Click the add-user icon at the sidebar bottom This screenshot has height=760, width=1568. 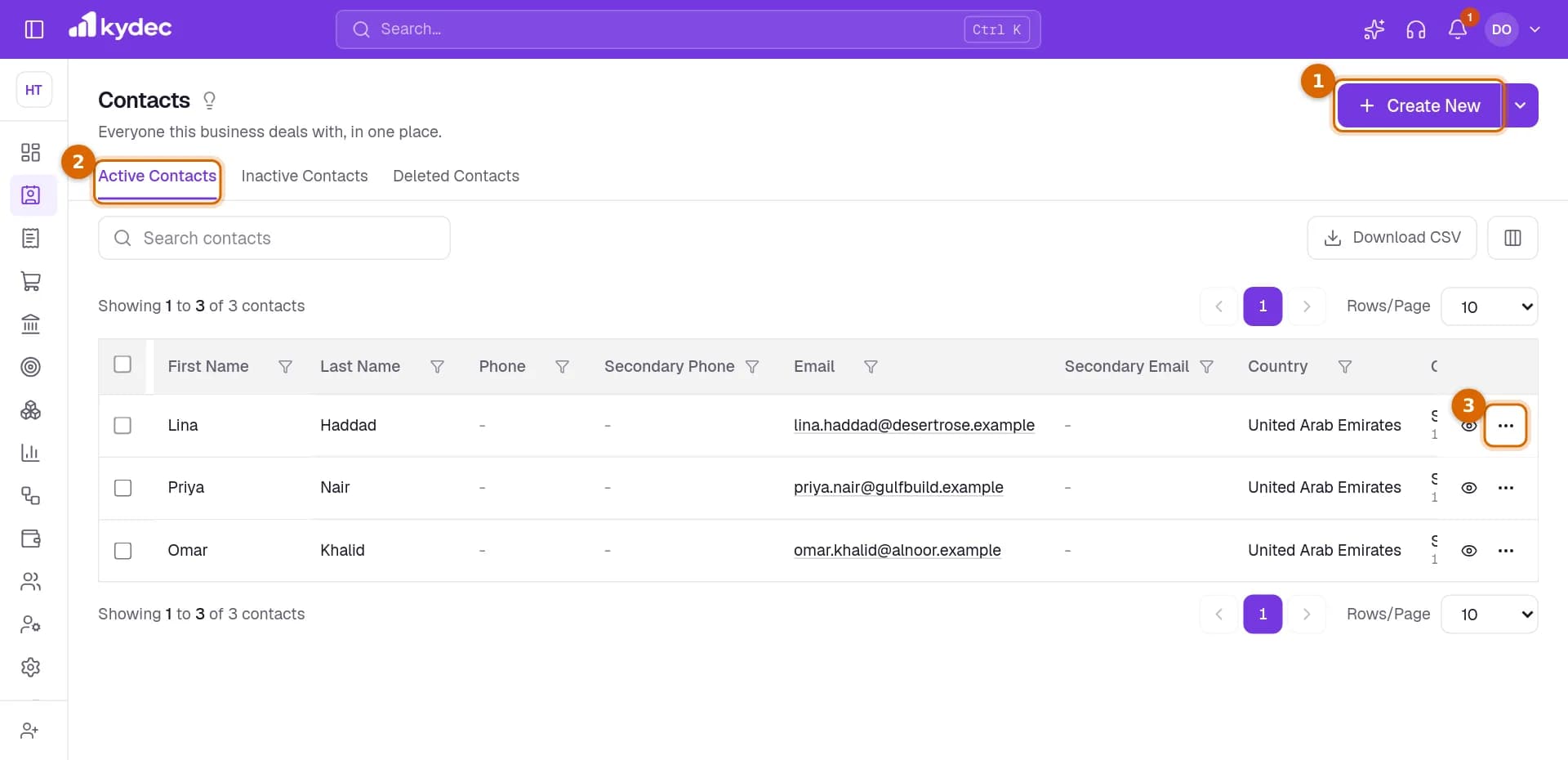tap(30, 731)
